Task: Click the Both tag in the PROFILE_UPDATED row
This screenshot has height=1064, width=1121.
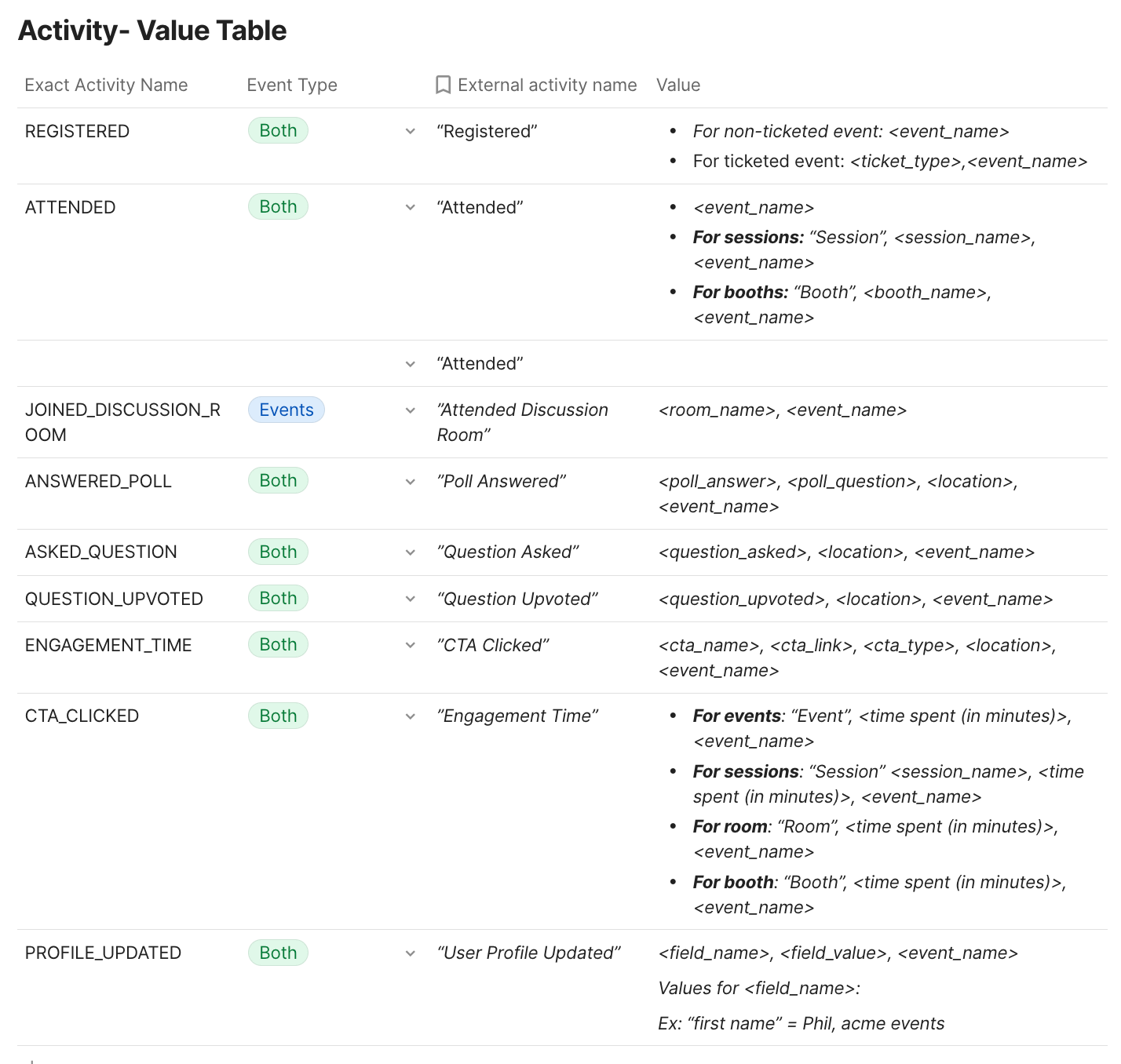Action: (278, 953)
